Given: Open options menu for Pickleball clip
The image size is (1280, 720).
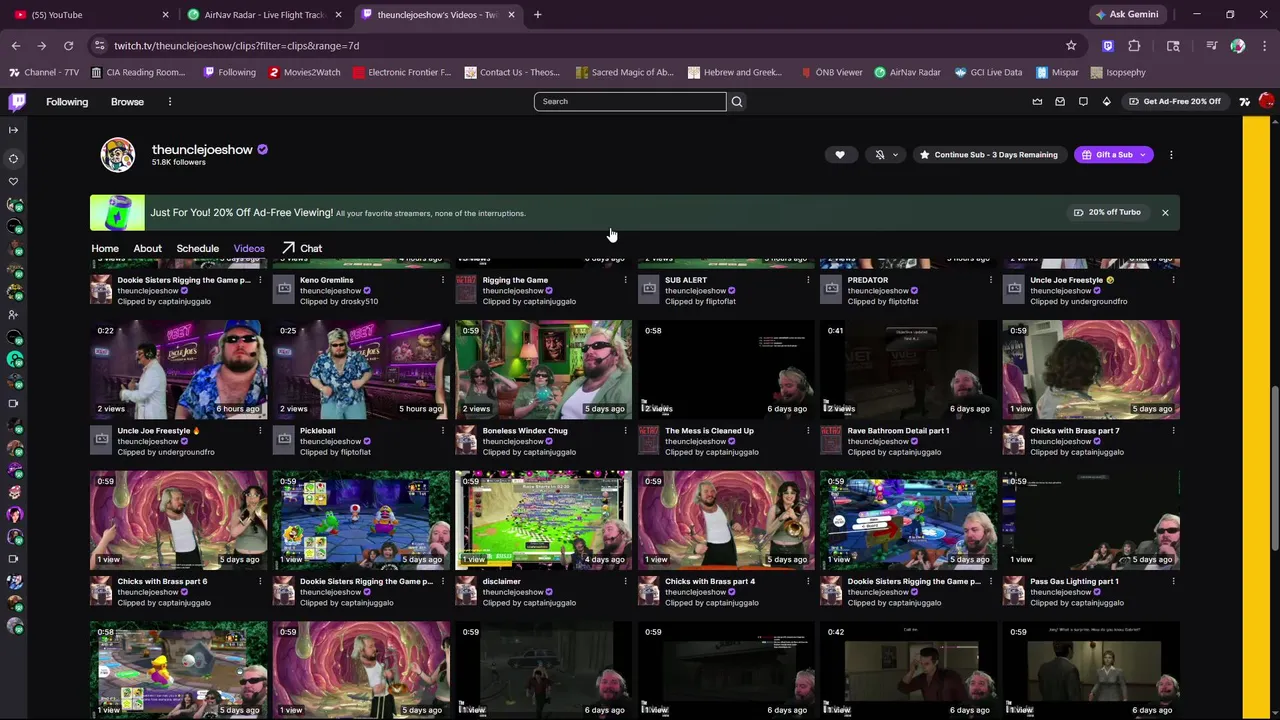Looking at the screenshot, I should pos(443,431).
